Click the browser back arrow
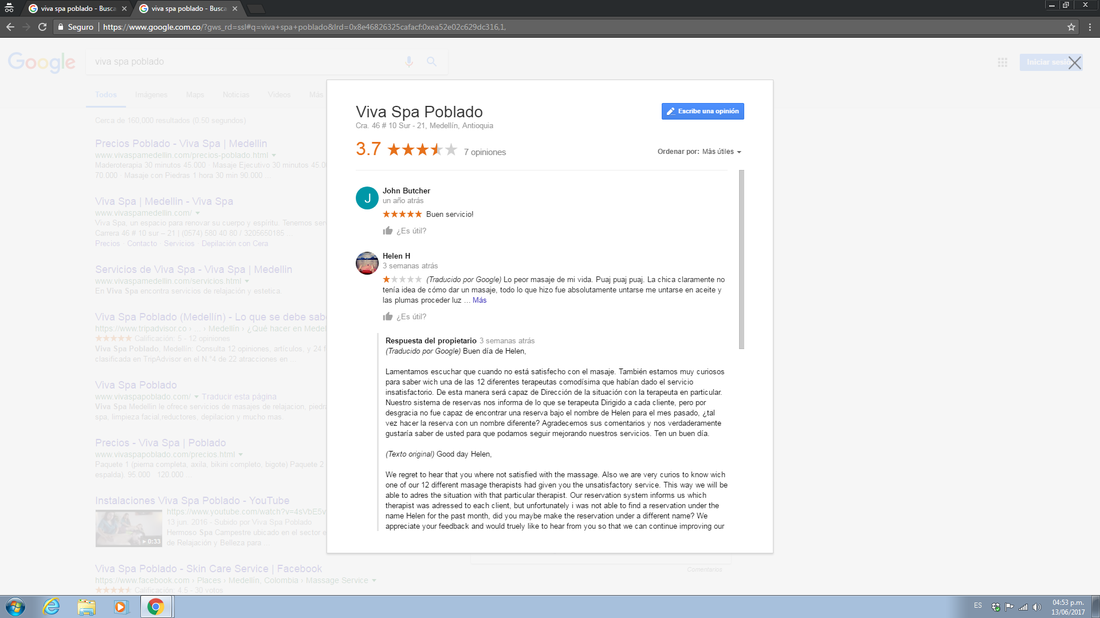 10,27
